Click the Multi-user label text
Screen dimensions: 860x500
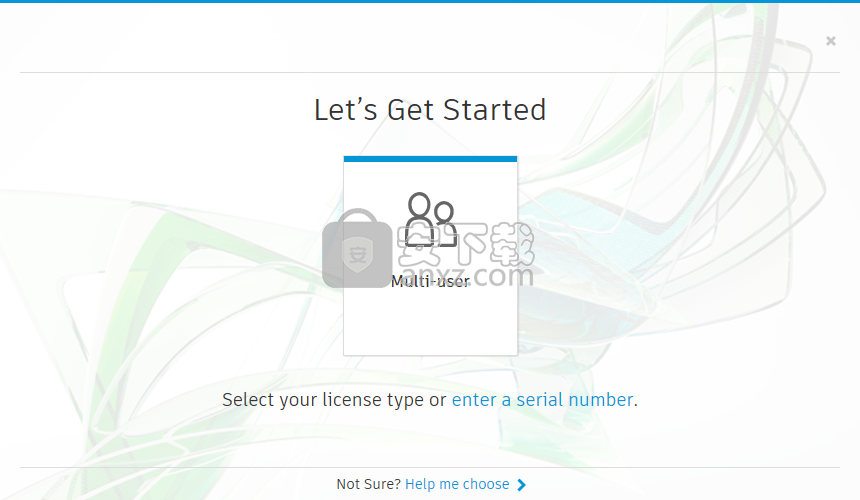tap(431, 281)
